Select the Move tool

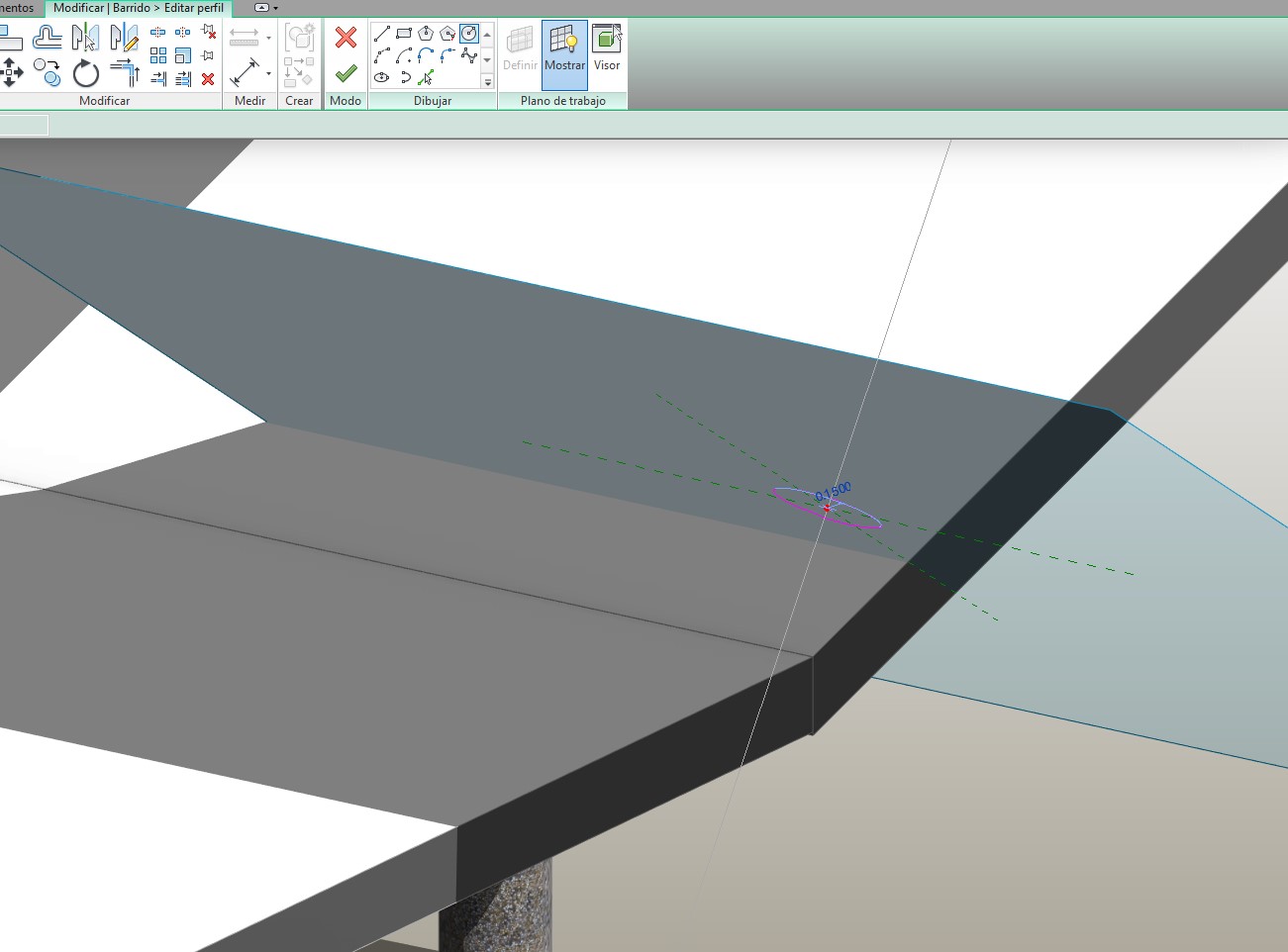[x=12, y=72]
